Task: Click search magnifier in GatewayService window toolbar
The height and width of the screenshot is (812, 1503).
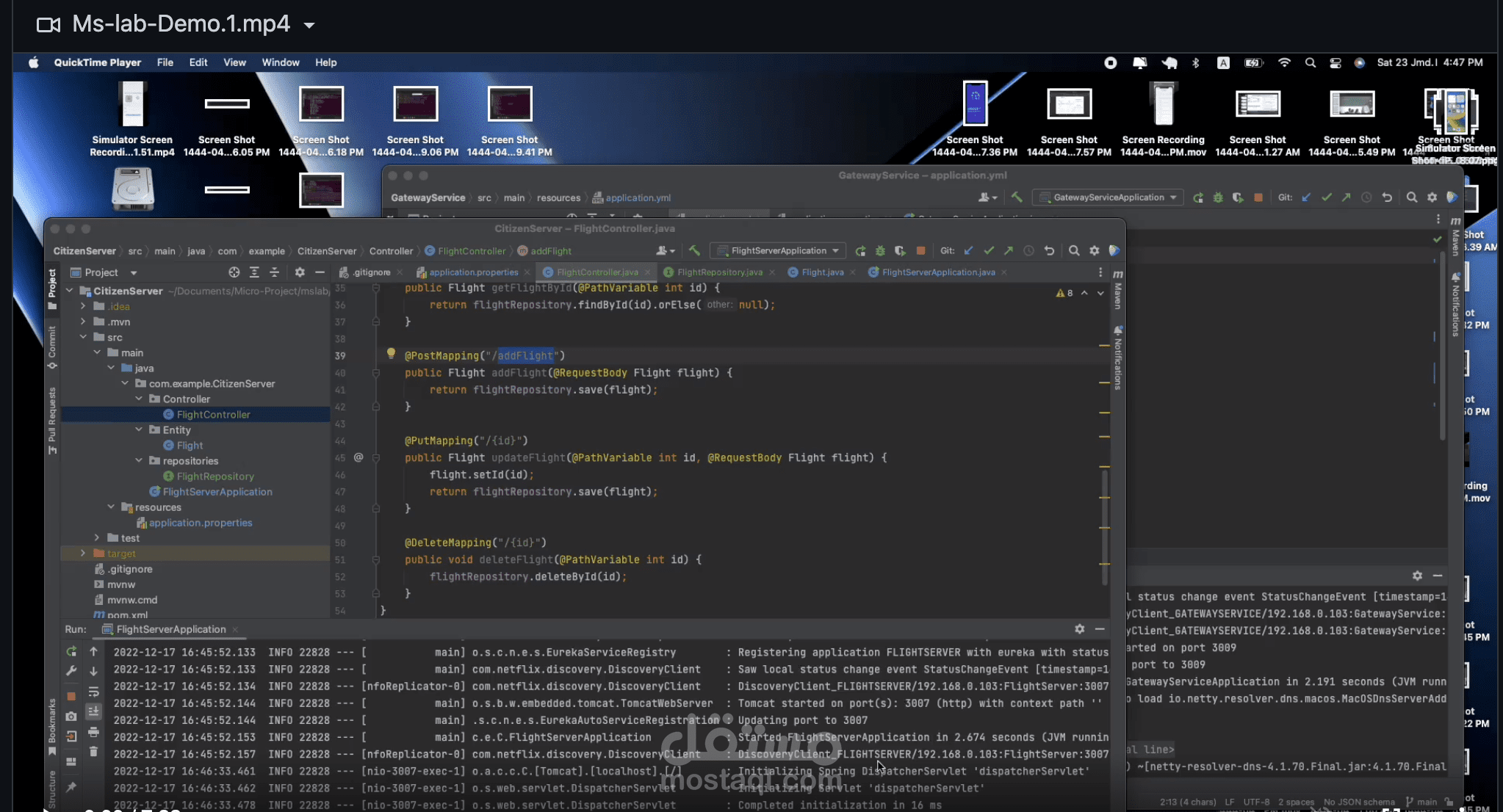Action: click(1412, 197)
